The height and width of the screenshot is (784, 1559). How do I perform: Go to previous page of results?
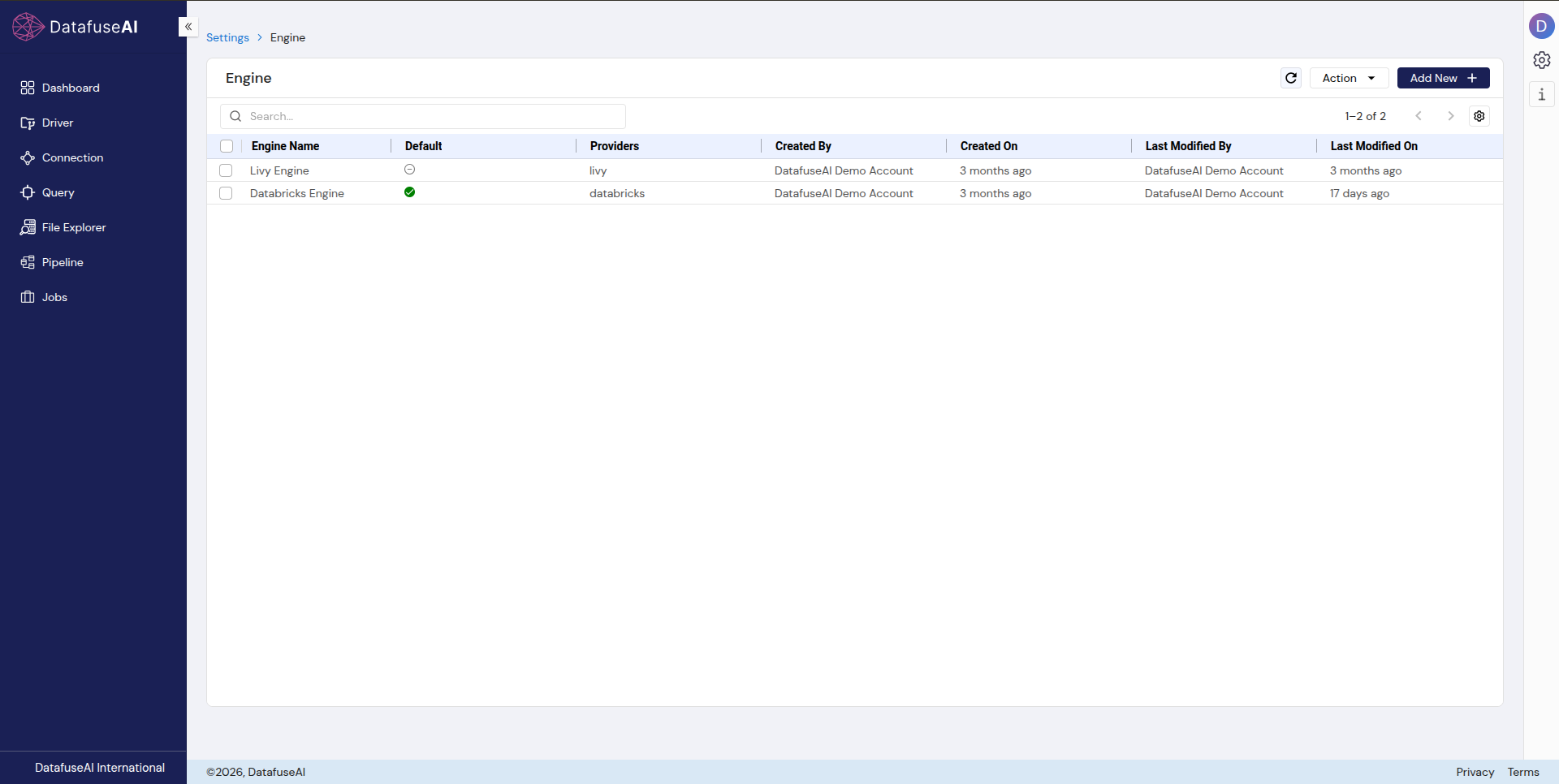click(x=1419, y=116)
